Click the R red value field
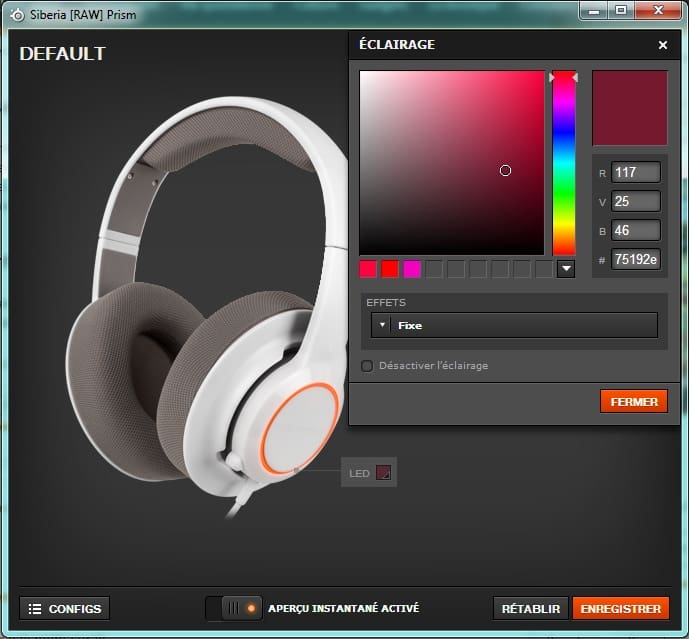Image resolution: width=689 pixels, height=639 pixels. [x=636, y=172]
